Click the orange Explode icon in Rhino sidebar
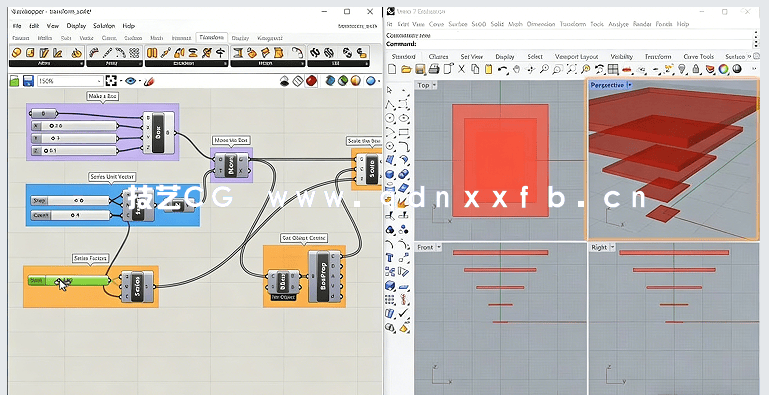 click(x=404, y=202)
